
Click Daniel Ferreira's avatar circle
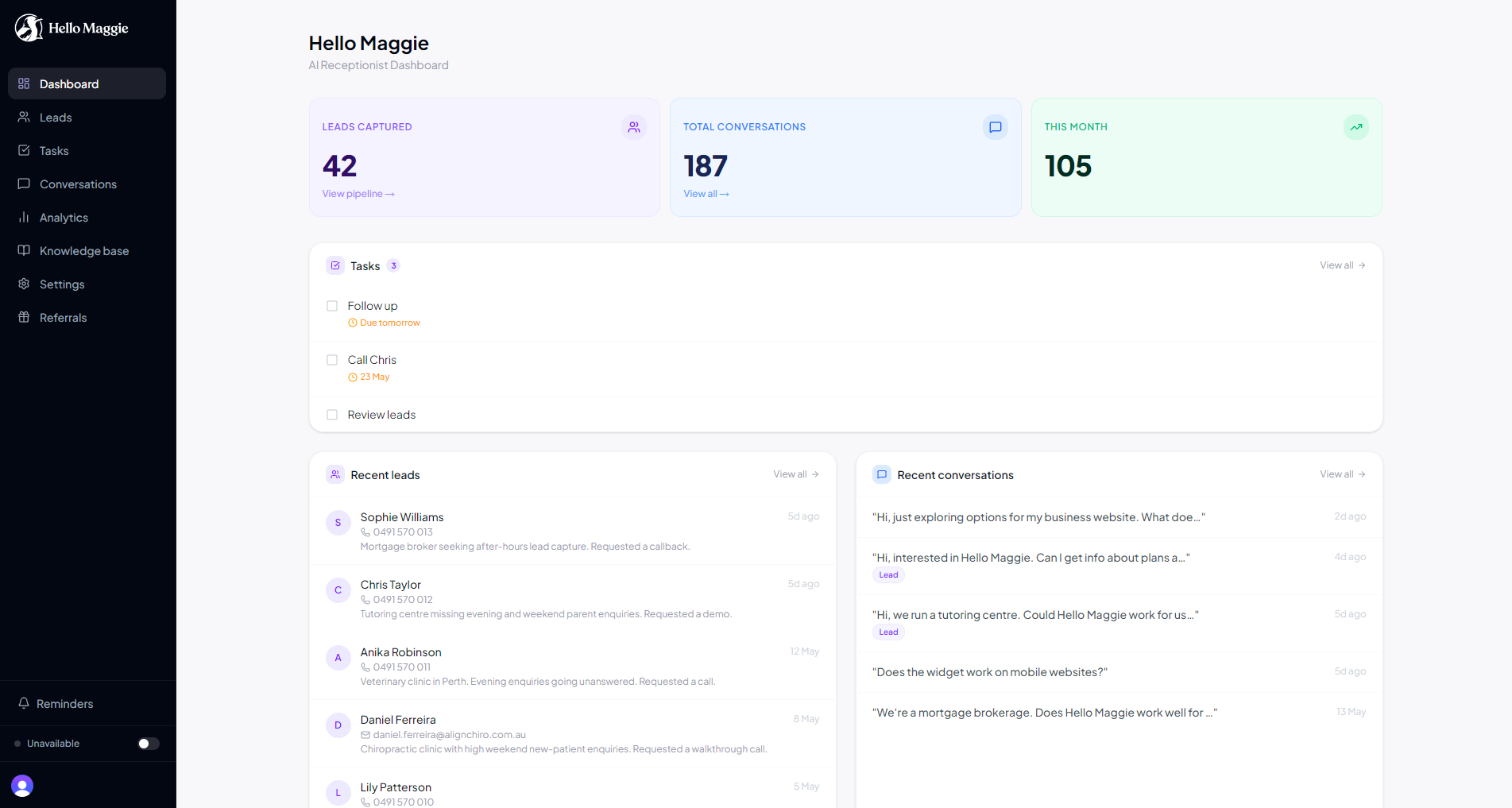(x=338, y=725)
